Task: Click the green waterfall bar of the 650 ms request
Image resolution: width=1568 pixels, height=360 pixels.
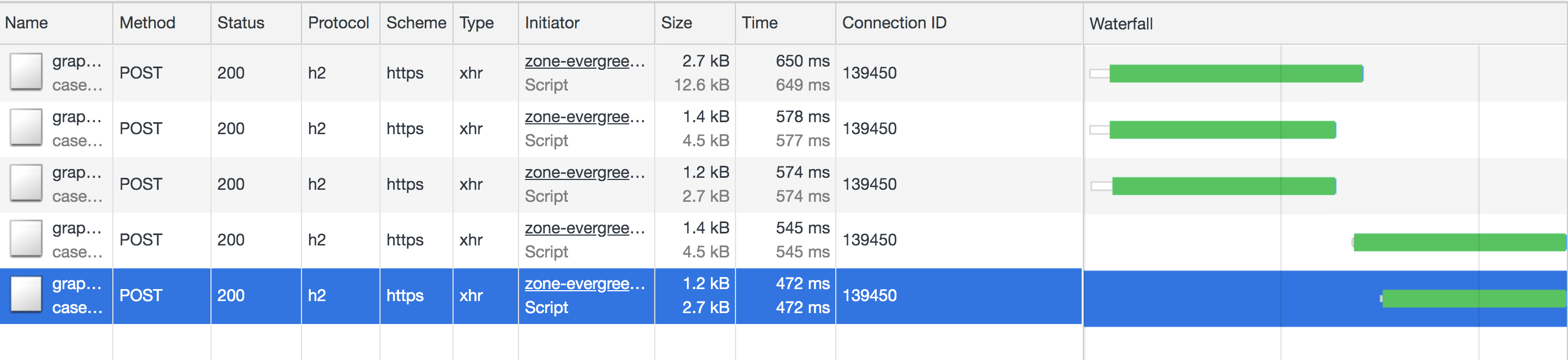Action: [1235, 74]
